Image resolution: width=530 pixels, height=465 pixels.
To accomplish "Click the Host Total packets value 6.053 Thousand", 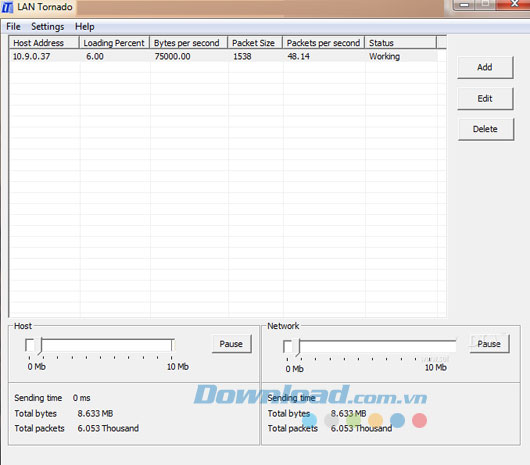I will (108, 428).
